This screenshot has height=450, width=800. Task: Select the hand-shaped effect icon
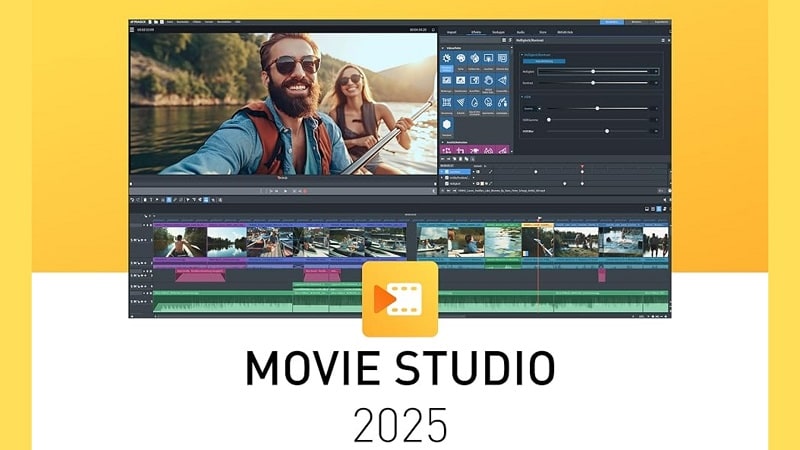(x=488, y=81)
